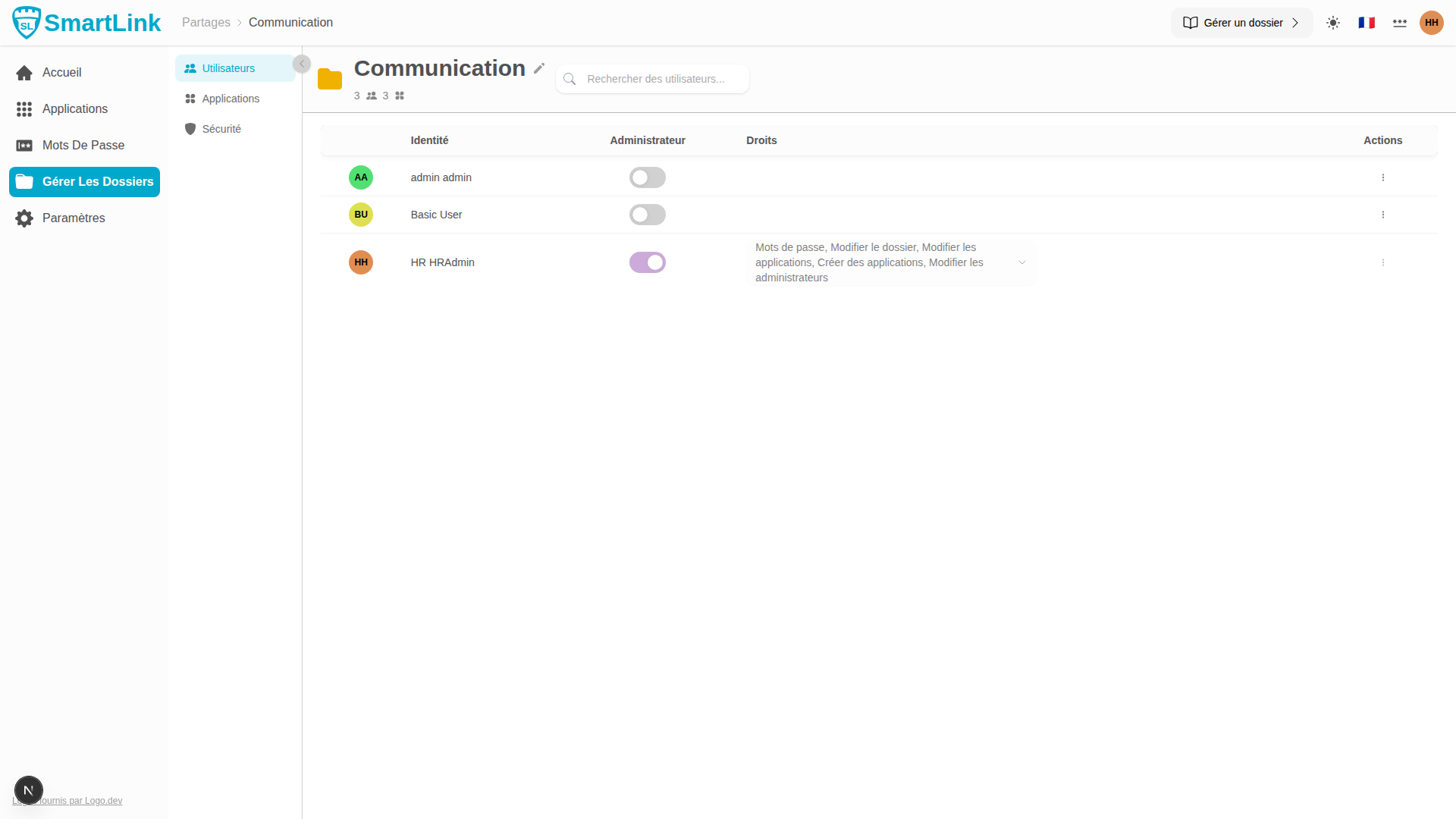Enable administrator toggle for Basic User
Viewport: 1456px width, 819px height.
[x=647, y=215]
